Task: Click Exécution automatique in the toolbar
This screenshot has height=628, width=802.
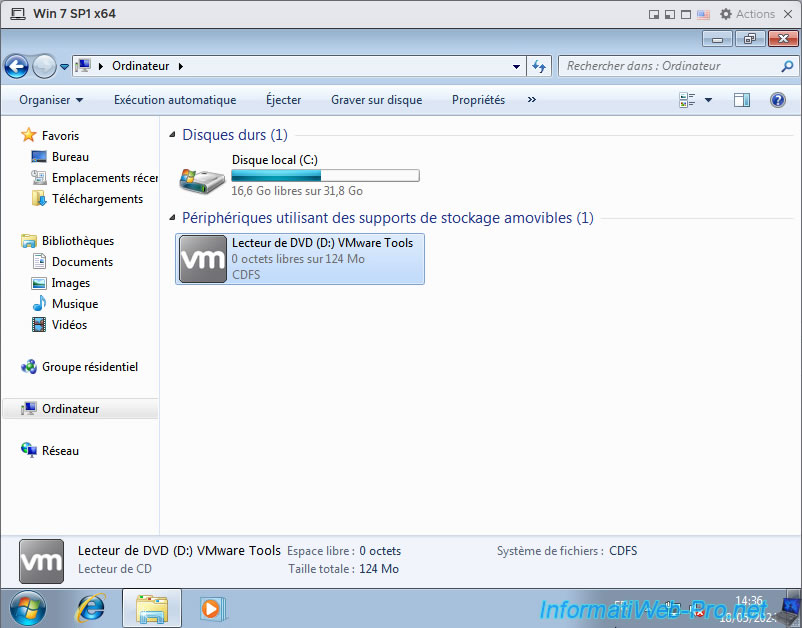Action: (175, 100)
